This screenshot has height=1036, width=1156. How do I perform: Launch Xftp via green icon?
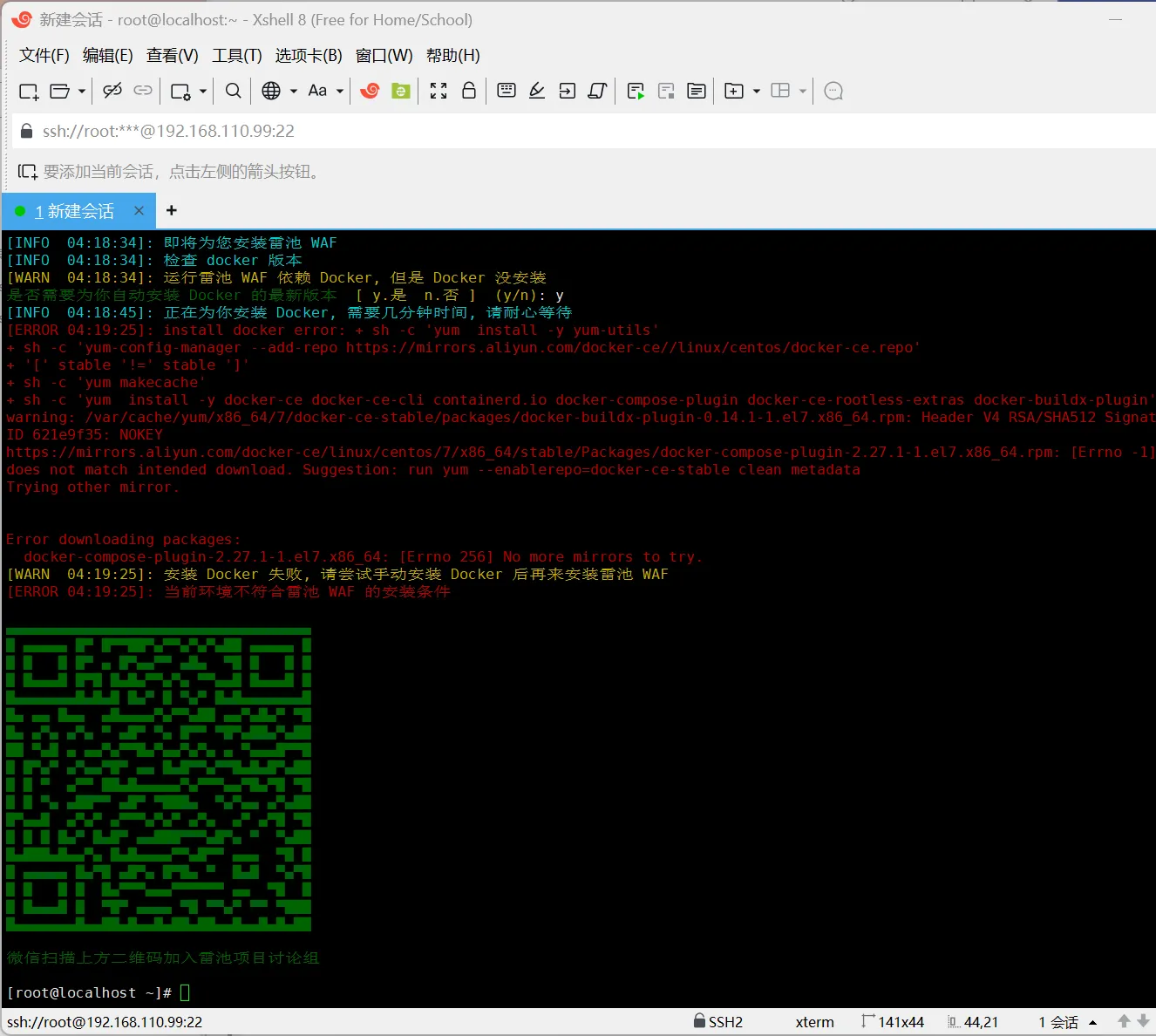point(401,91)
